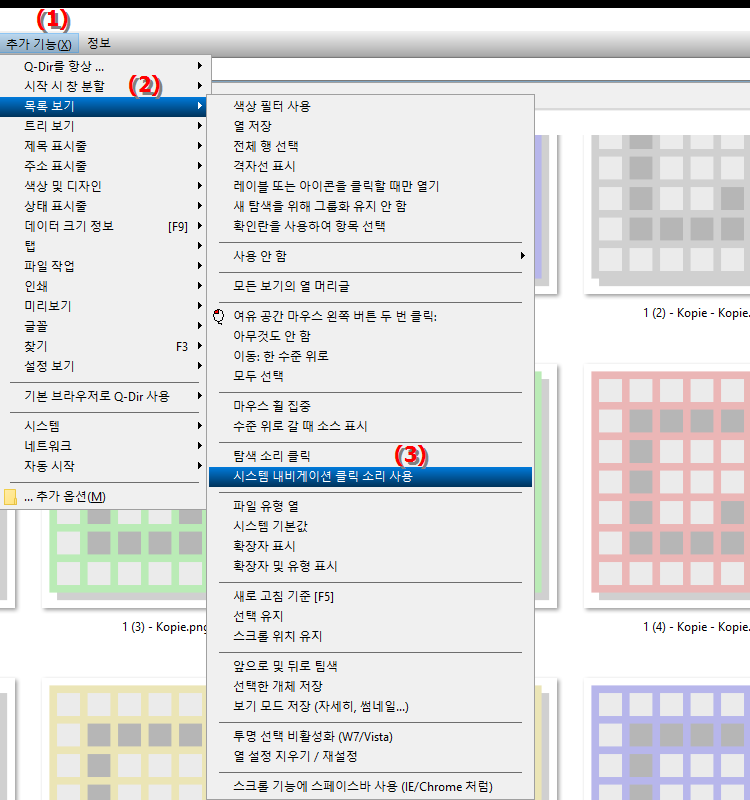The height and width of the screenshot is (800, 750).
Task: Enable 시스템 내비게이션 클릭 소리 사용
Action: (x=370, y=476)
